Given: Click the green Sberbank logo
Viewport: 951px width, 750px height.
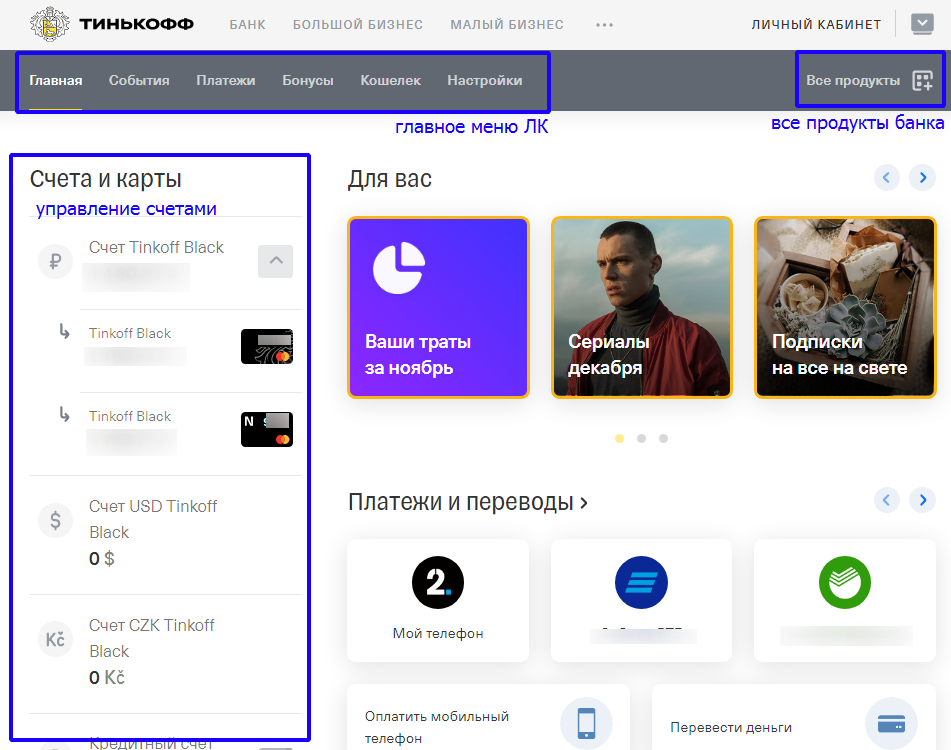Looking at the screenshot, I should point(845,582).
